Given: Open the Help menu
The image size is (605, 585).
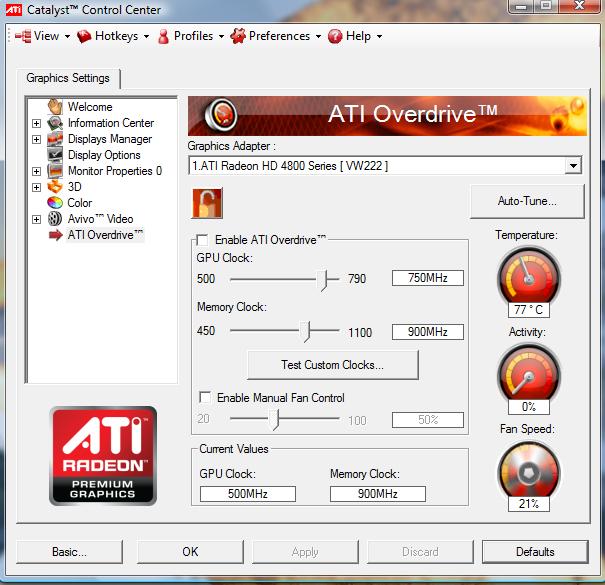Looking at the screenshot, I should (358, 36).
